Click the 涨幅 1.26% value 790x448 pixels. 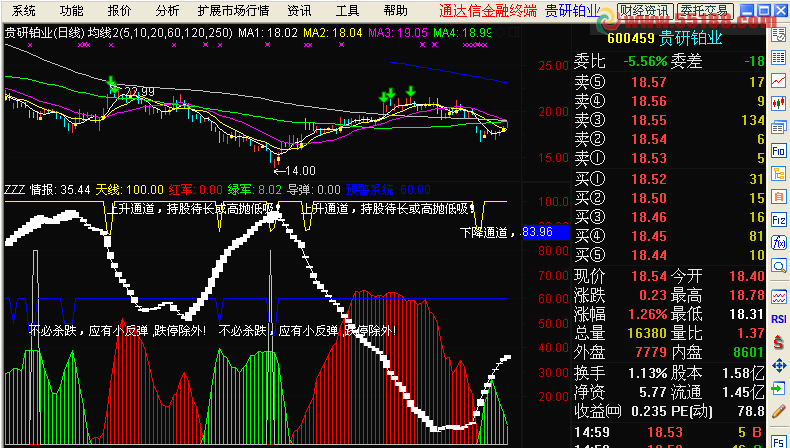click(x=647, y=314)
